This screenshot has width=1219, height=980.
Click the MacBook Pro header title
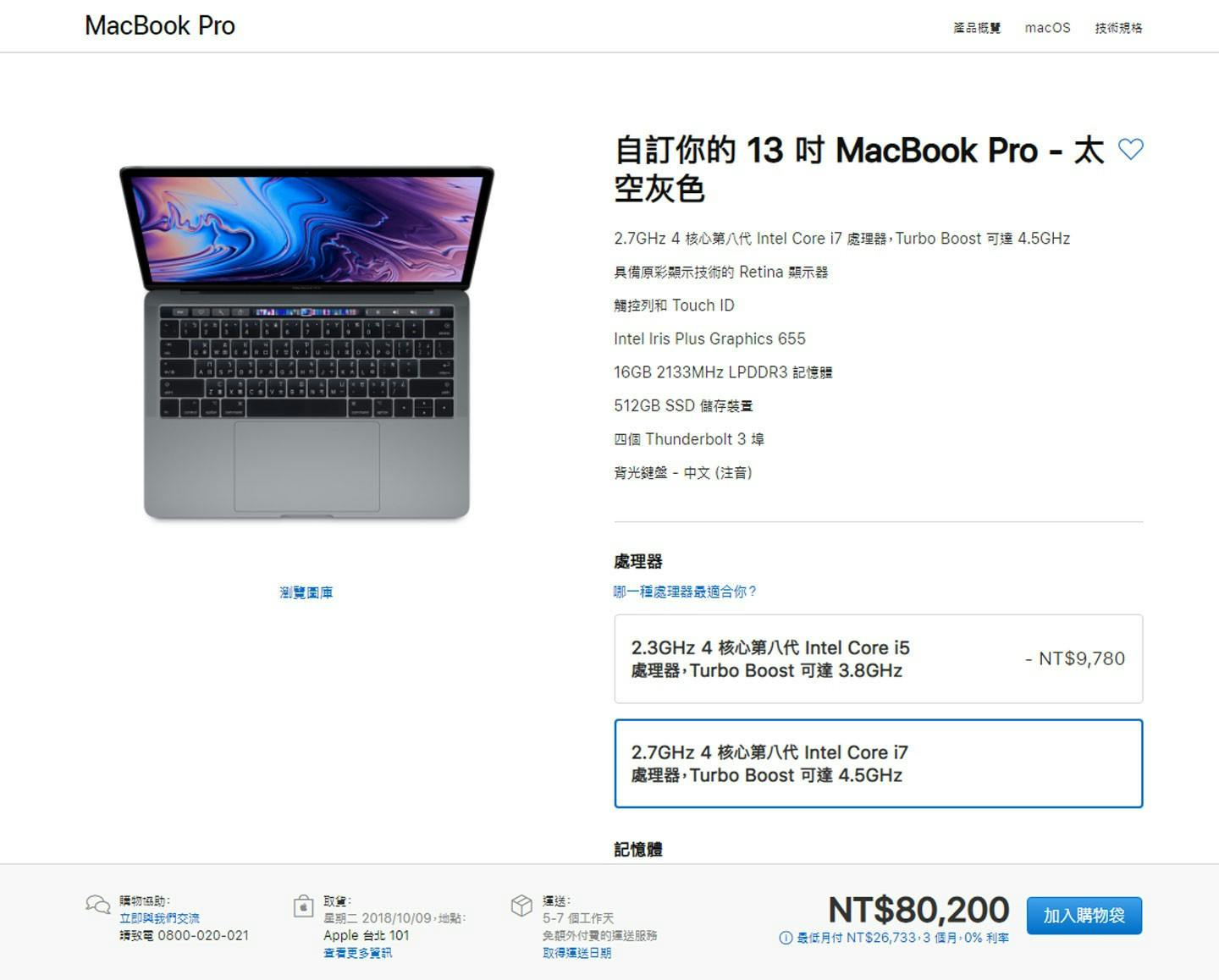(x=160, y=25)
